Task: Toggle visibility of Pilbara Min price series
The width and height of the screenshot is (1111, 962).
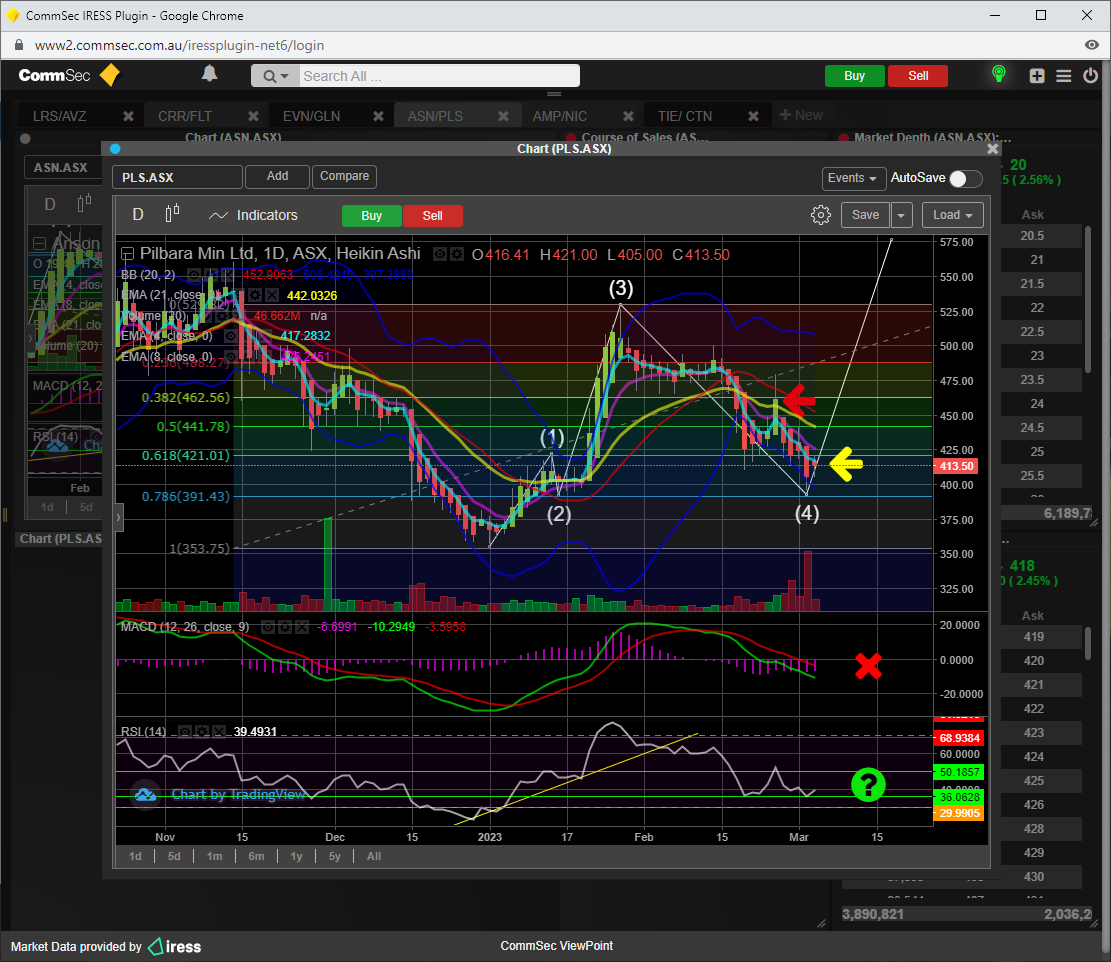Action: point(440,254)
